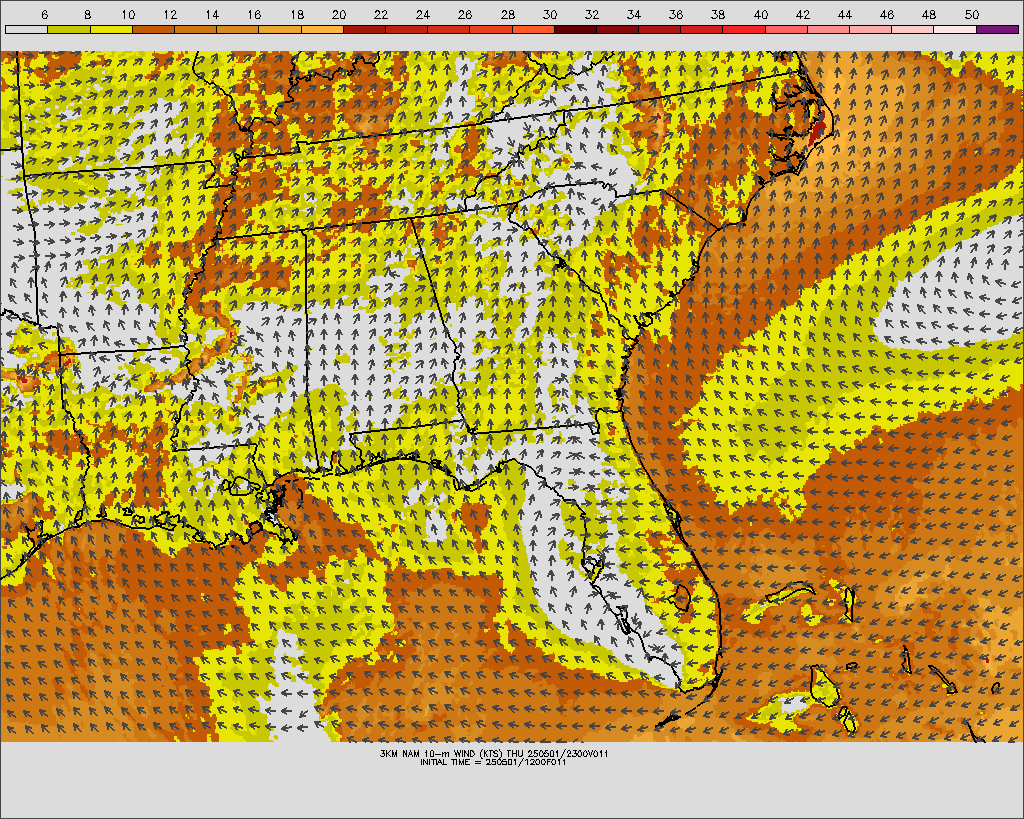
Task: Click the pale pink 46–48 knots swatch
Action: point(913,29)
